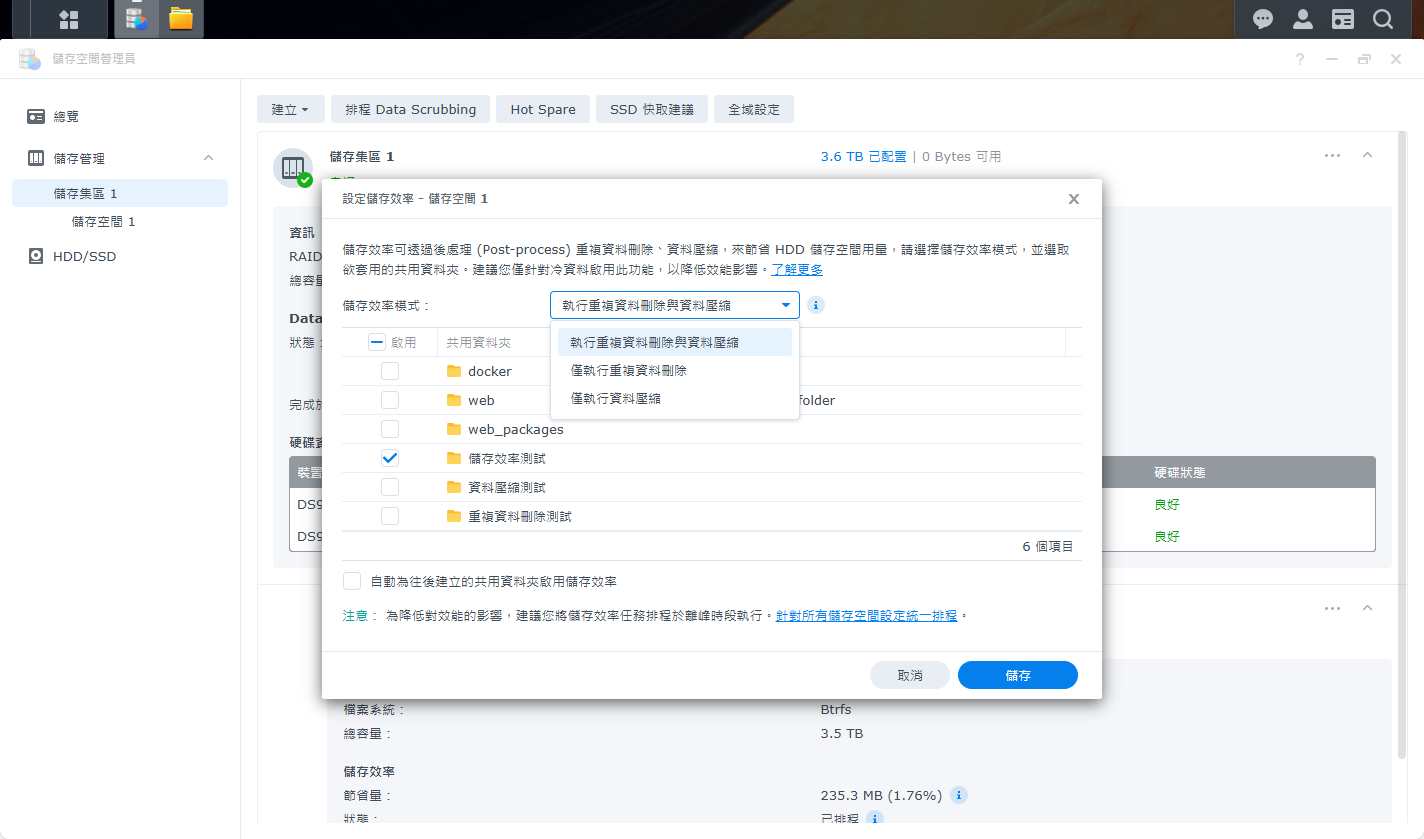Enable the web_packages folder checkbox
Viewport: 1424px width, 839px height.
pyautogui.click(x=390, y=429)
